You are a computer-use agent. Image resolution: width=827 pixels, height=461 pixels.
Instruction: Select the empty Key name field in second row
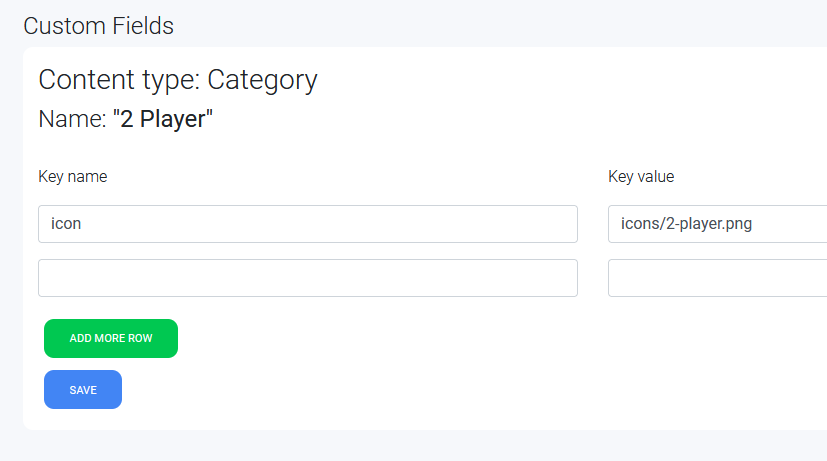[x=308, y=278]
